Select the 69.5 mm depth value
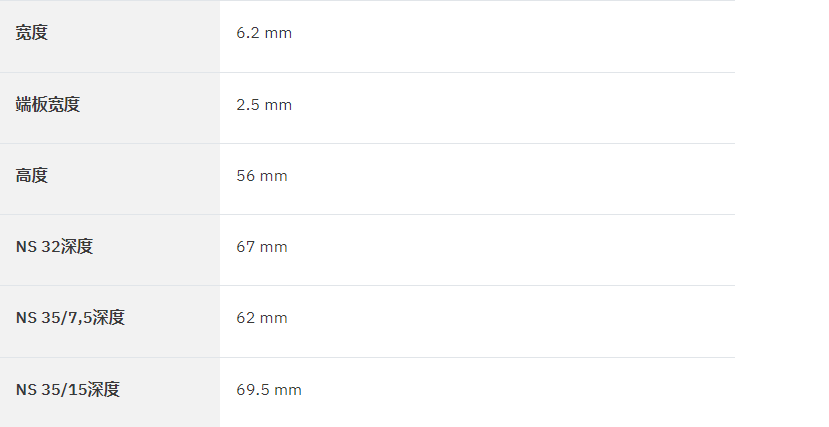829x427 pixels. tap(269, 389)
